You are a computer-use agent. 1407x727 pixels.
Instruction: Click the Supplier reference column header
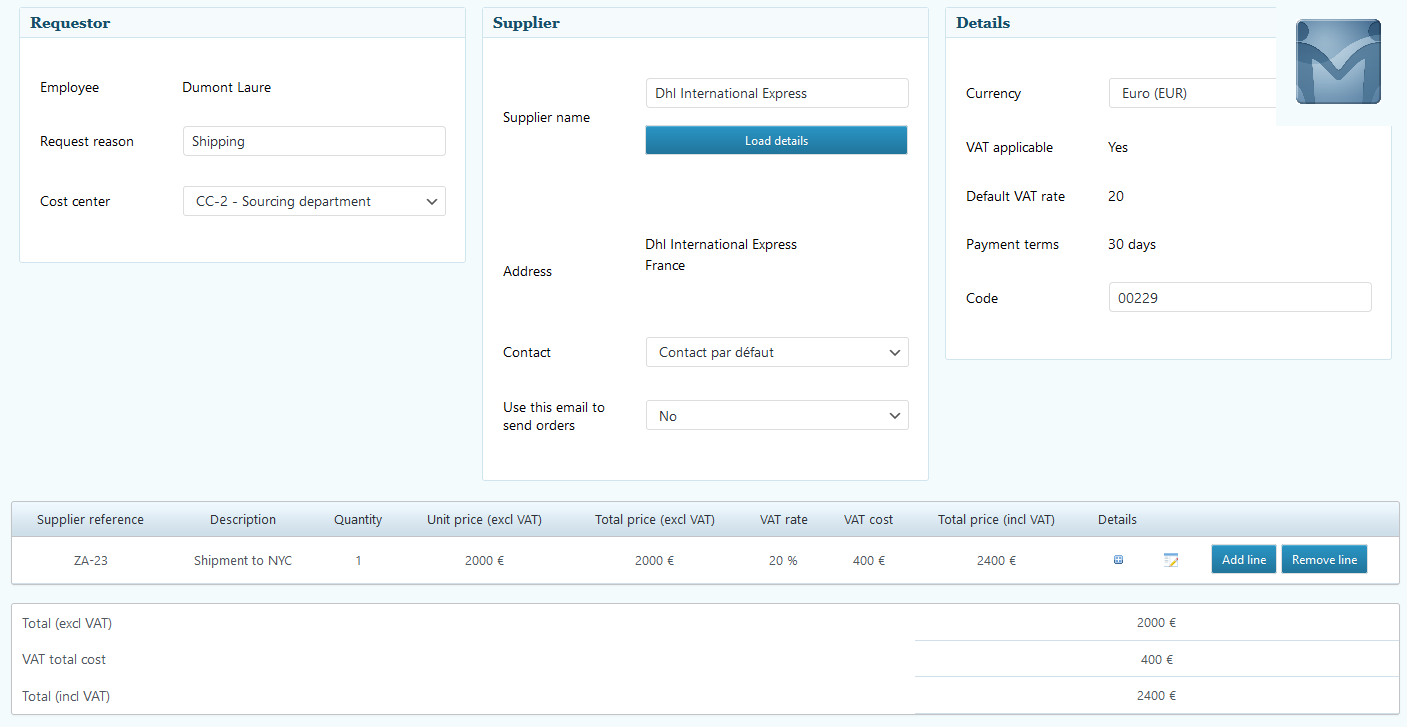(91, 520)
